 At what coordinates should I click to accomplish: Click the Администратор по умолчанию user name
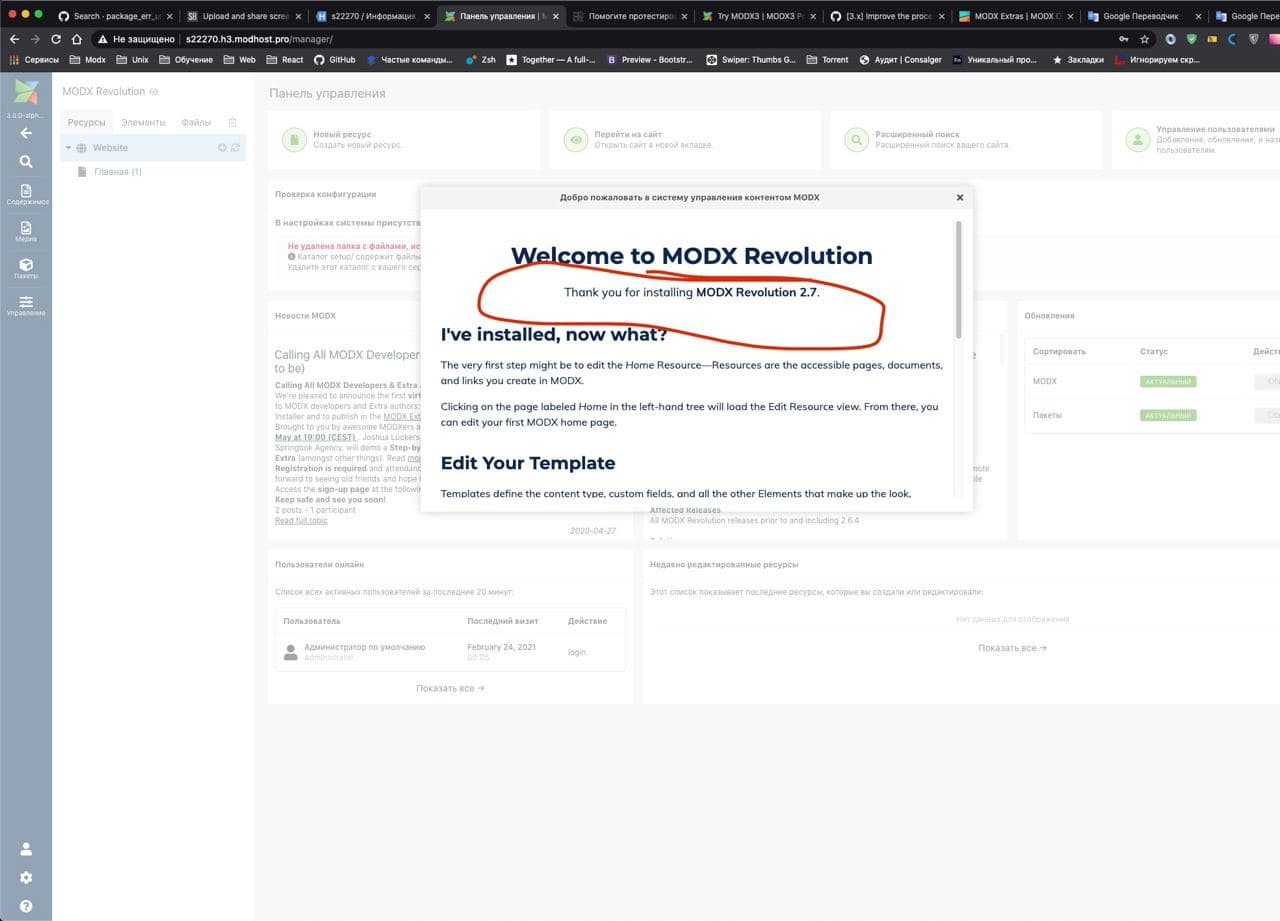(364, 647)
